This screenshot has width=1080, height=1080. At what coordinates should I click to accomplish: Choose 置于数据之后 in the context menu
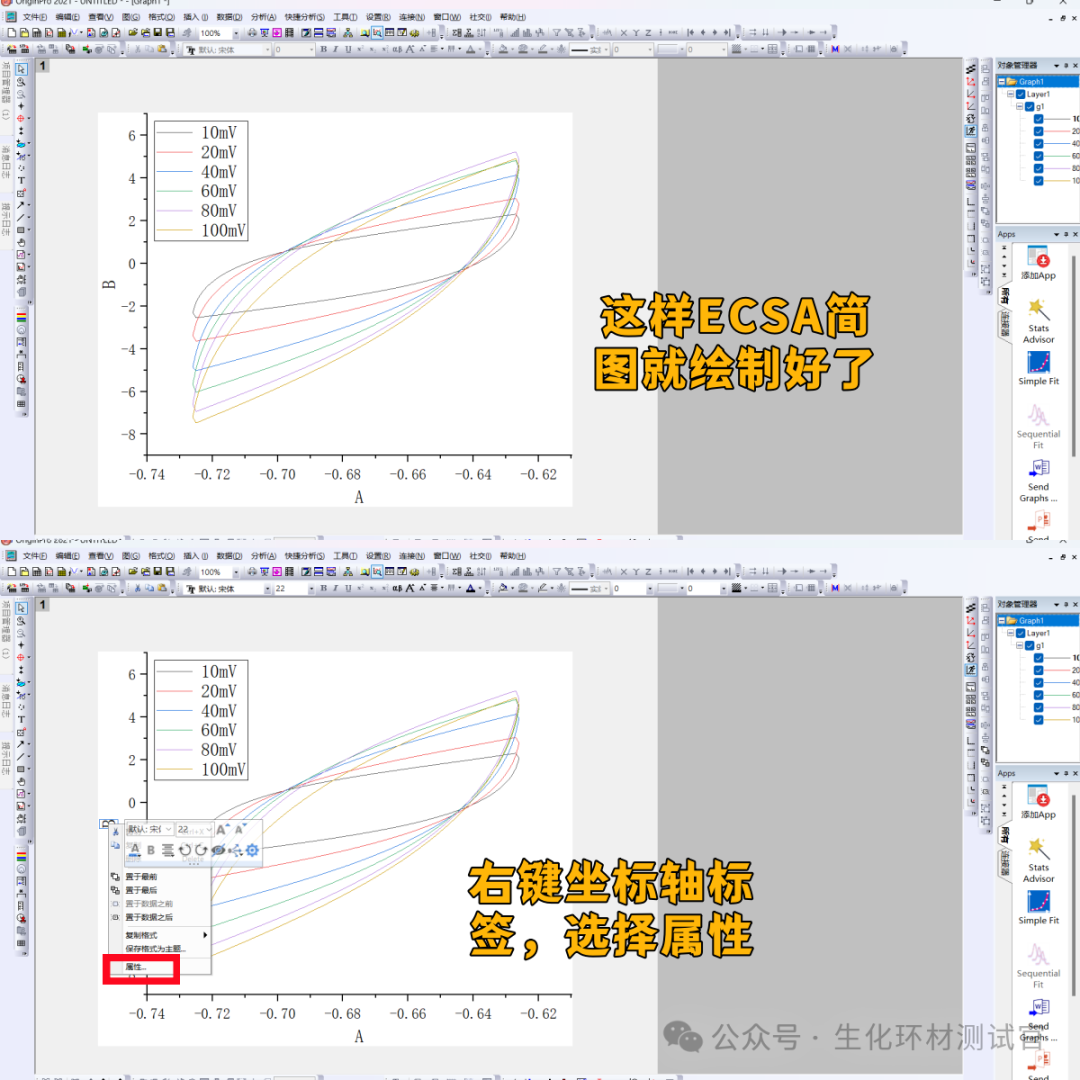coord(149,917)
